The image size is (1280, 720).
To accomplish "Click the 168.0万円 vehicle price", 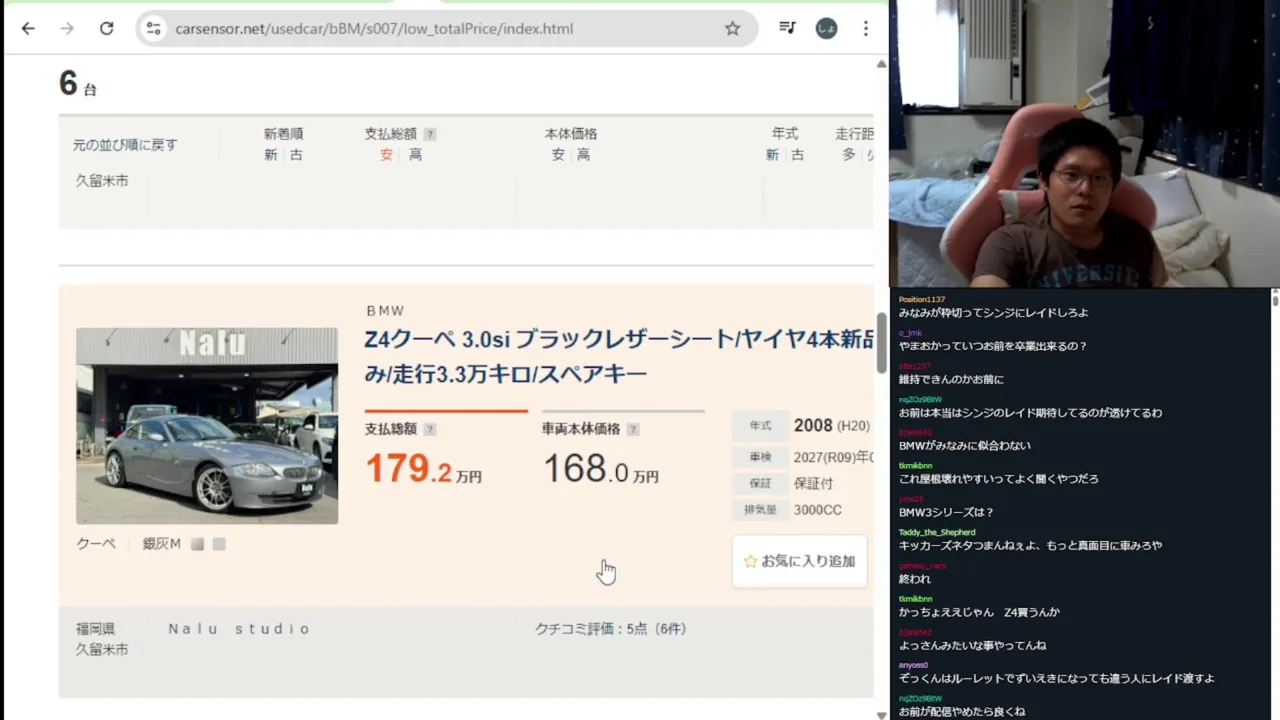I will (600, 468).
